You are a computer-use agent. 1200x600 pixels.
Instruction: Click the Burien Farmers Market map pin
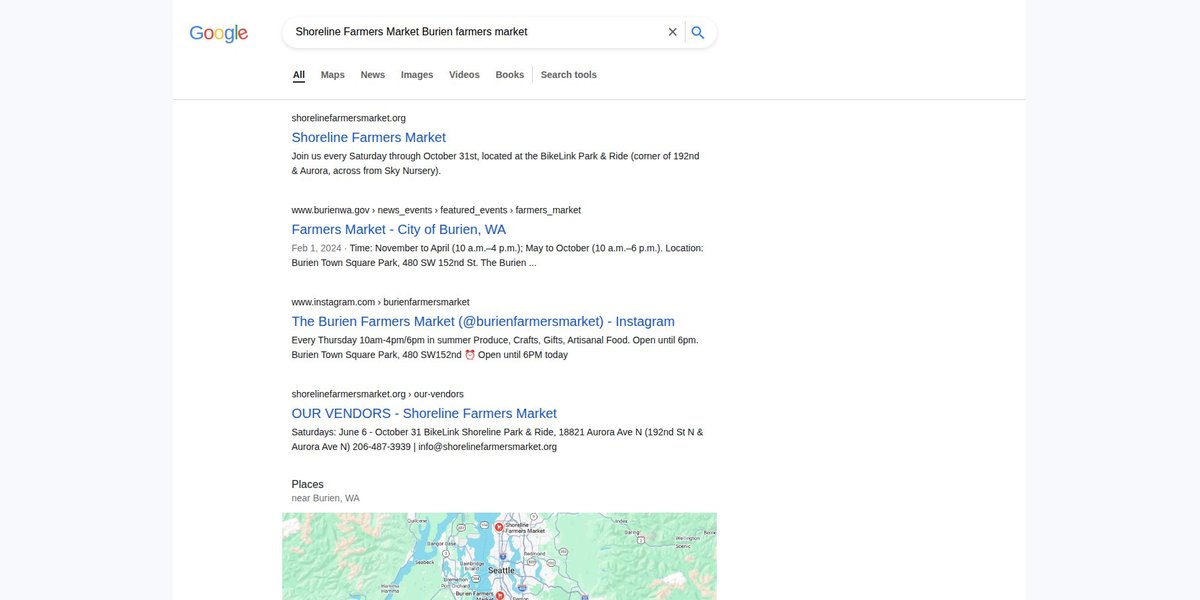[499, 595]
